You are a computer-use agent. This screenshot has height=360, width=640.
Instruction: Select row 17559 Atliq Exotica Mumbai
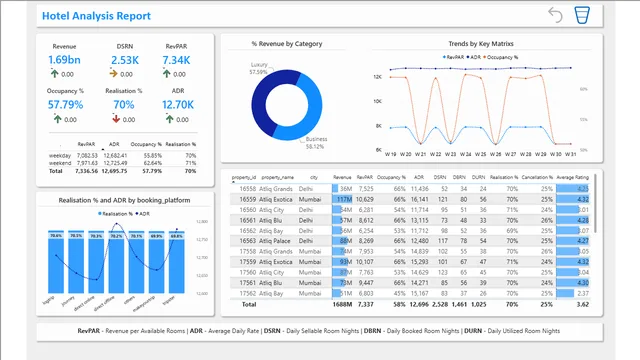point(411,262)
